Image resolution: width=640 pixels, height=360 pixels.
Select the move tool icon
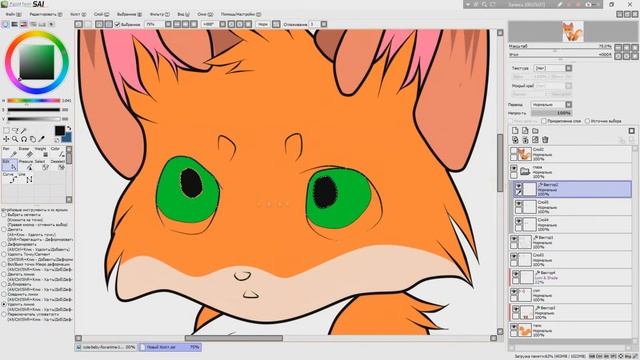6,139
